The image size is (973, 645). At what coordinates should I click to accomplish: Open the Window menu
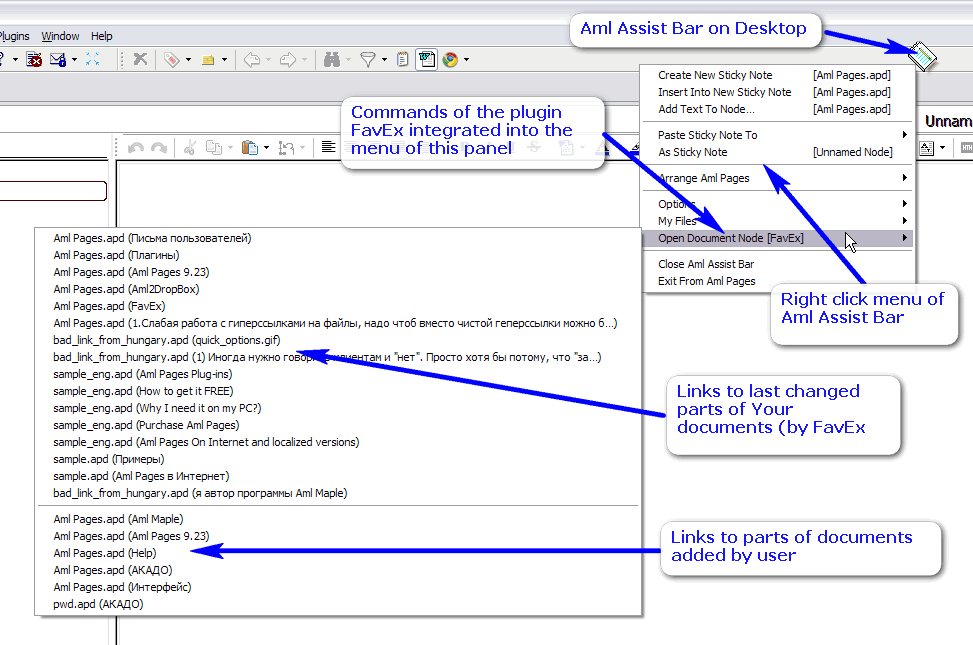click(60, 36)
